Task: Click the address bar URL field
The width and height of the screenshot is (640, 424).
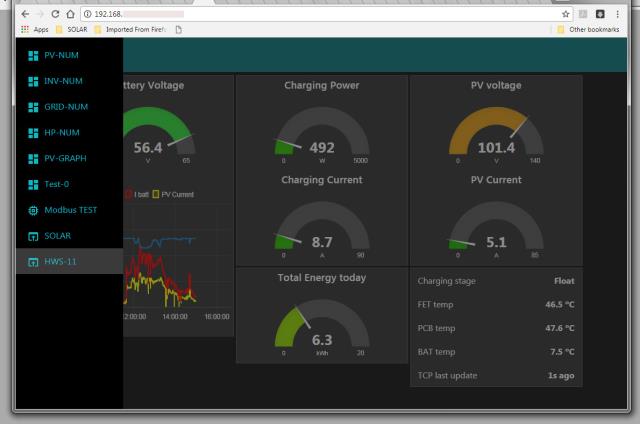Action: [300, 12]
